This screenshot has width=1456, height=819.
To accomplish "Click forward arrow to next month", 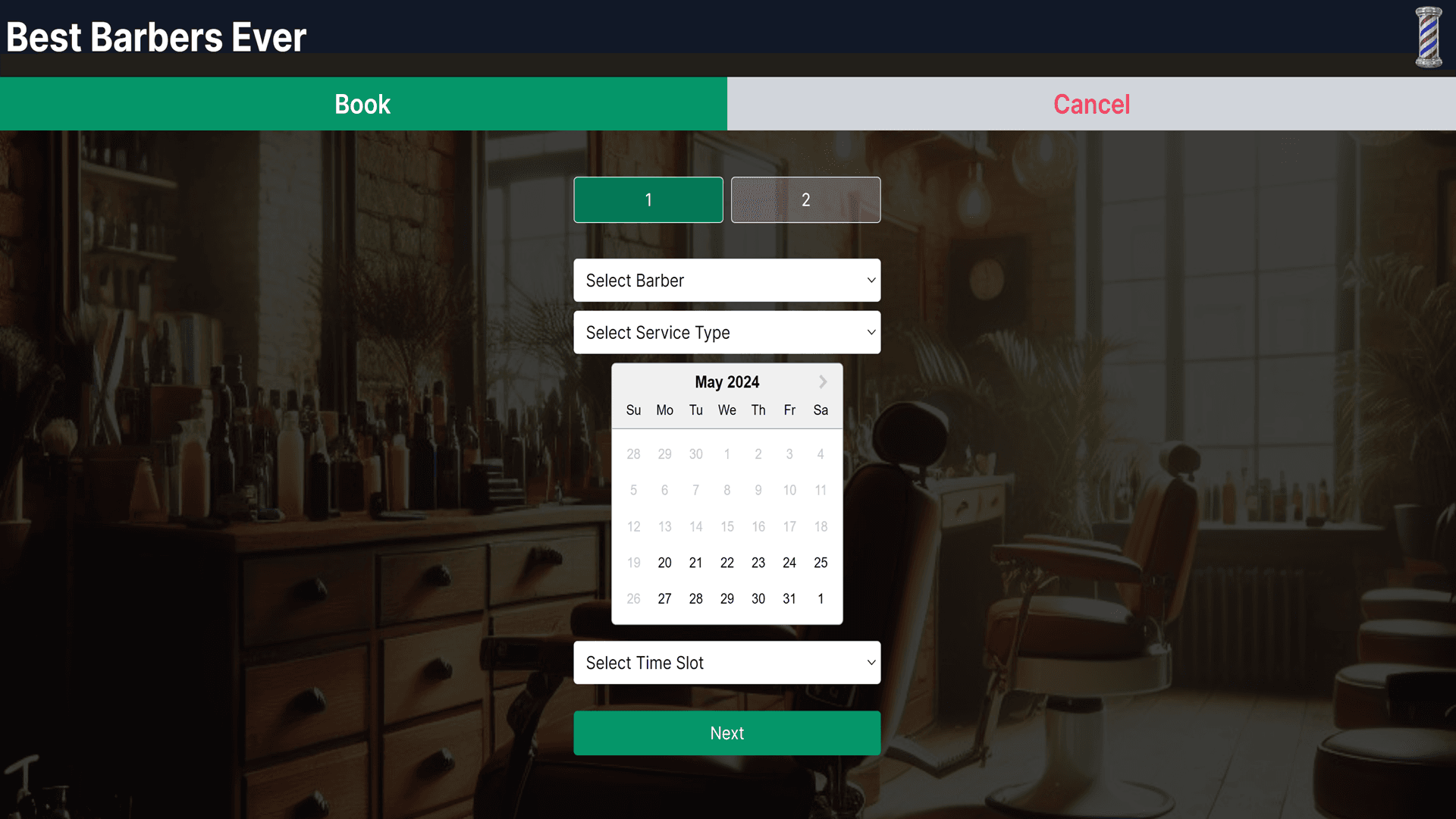I will pyautogui.click(x=823, y=381).
